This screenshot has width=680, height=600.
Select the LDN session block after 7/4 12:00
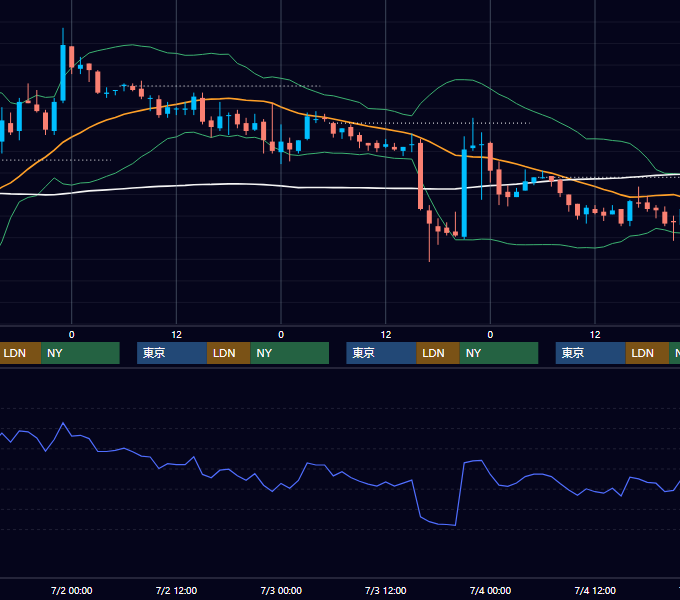tap(647, 353)
